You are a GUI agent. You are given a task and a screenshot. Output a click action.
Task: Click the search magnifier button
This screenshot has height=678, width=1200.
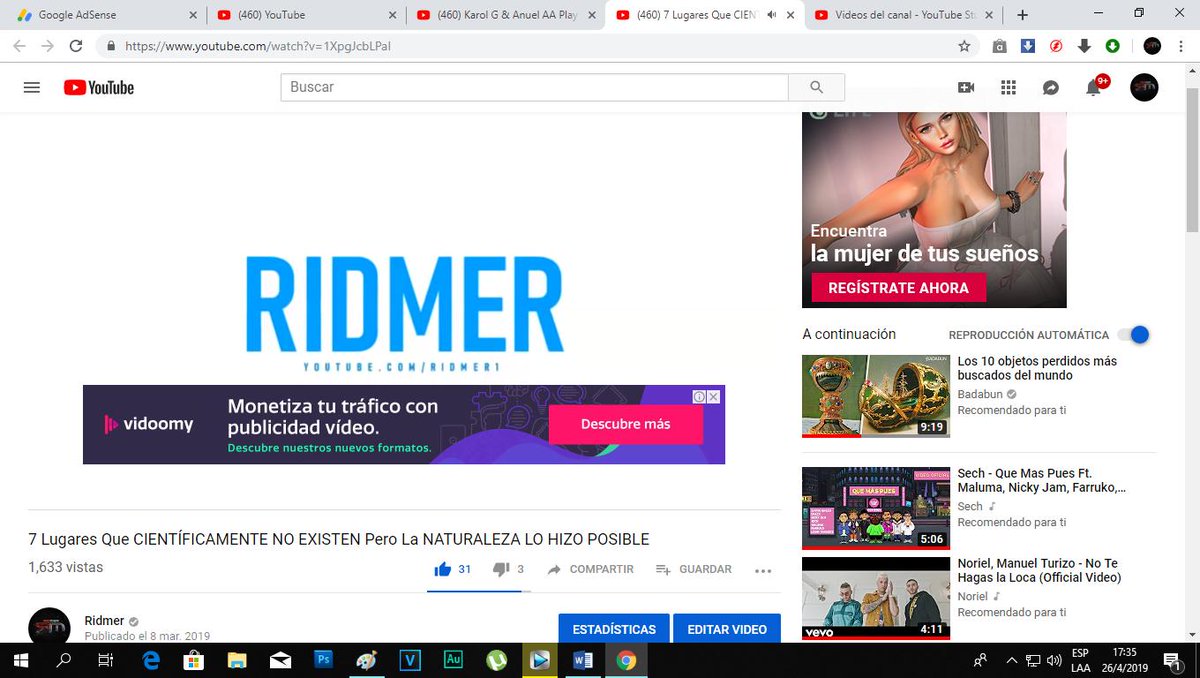[816, 87]
